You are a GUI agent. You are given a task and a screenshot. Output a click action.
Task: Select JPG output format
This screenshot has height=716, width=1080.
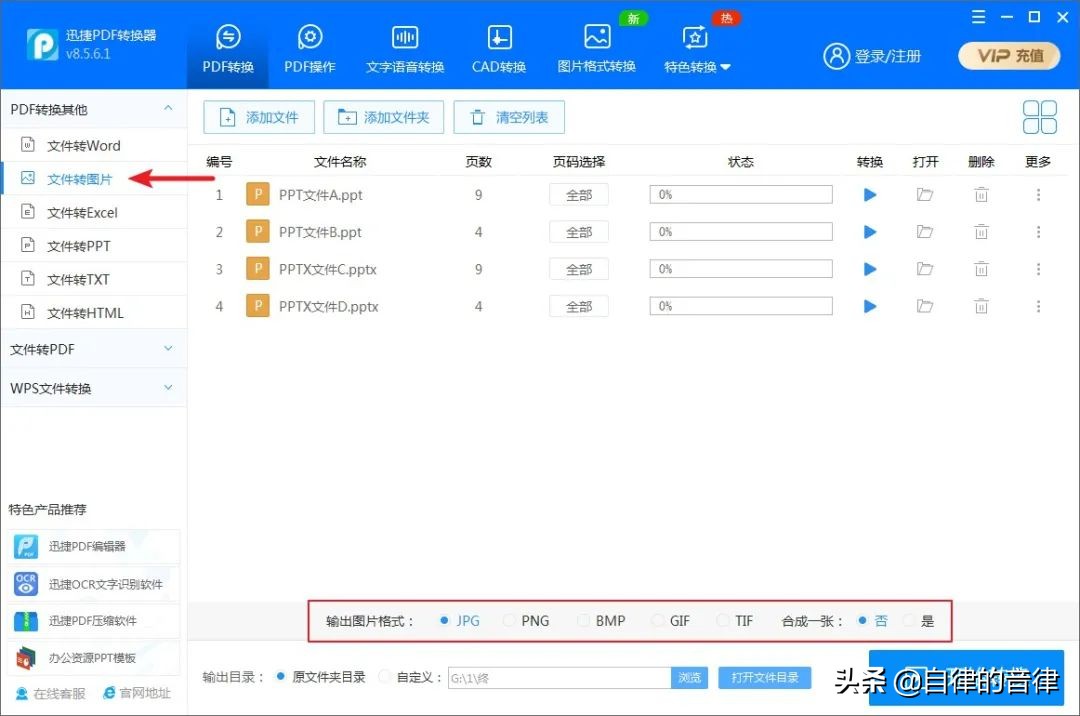[459, 621]
